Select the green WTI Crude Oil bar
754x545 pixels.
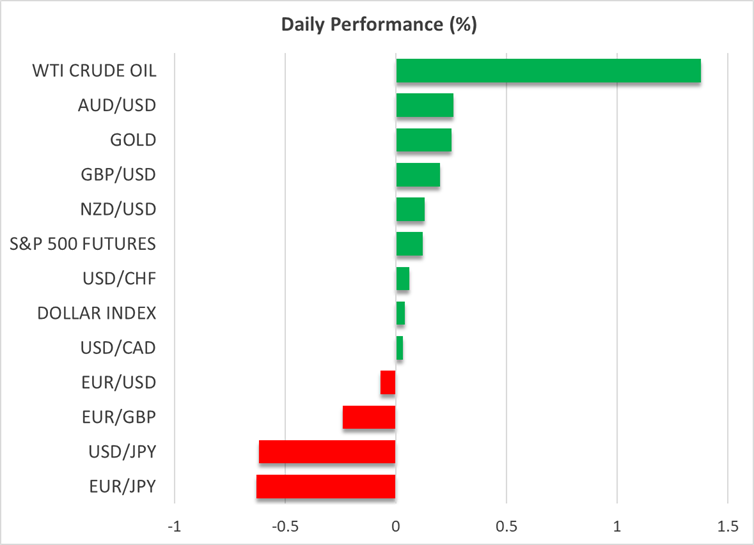(548, 71)
